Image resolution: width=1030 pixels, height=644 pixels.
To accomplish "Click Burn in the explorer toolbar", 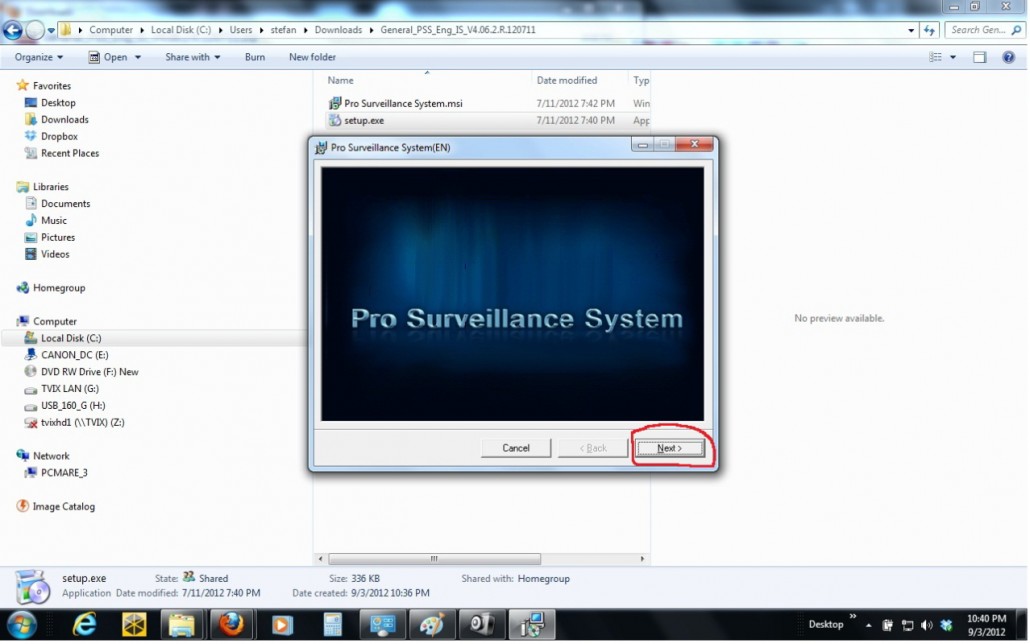I will pyautogui.click(x=255, y=57).
